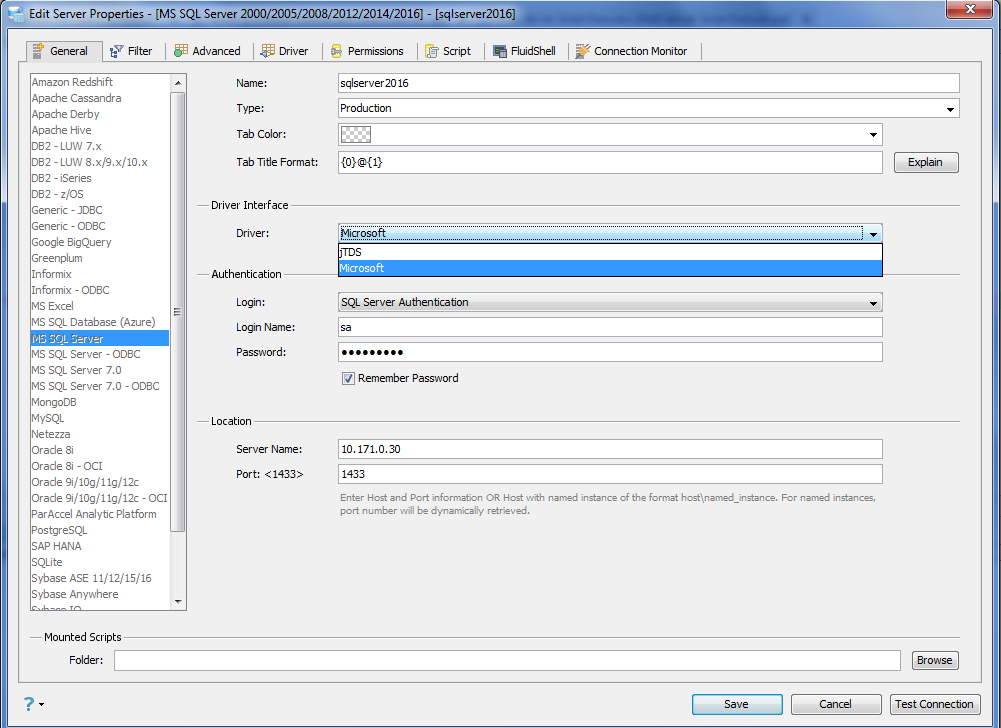1001x728 pixels.
Task: Click the Advanced tab icon
Action: point(181,50)
